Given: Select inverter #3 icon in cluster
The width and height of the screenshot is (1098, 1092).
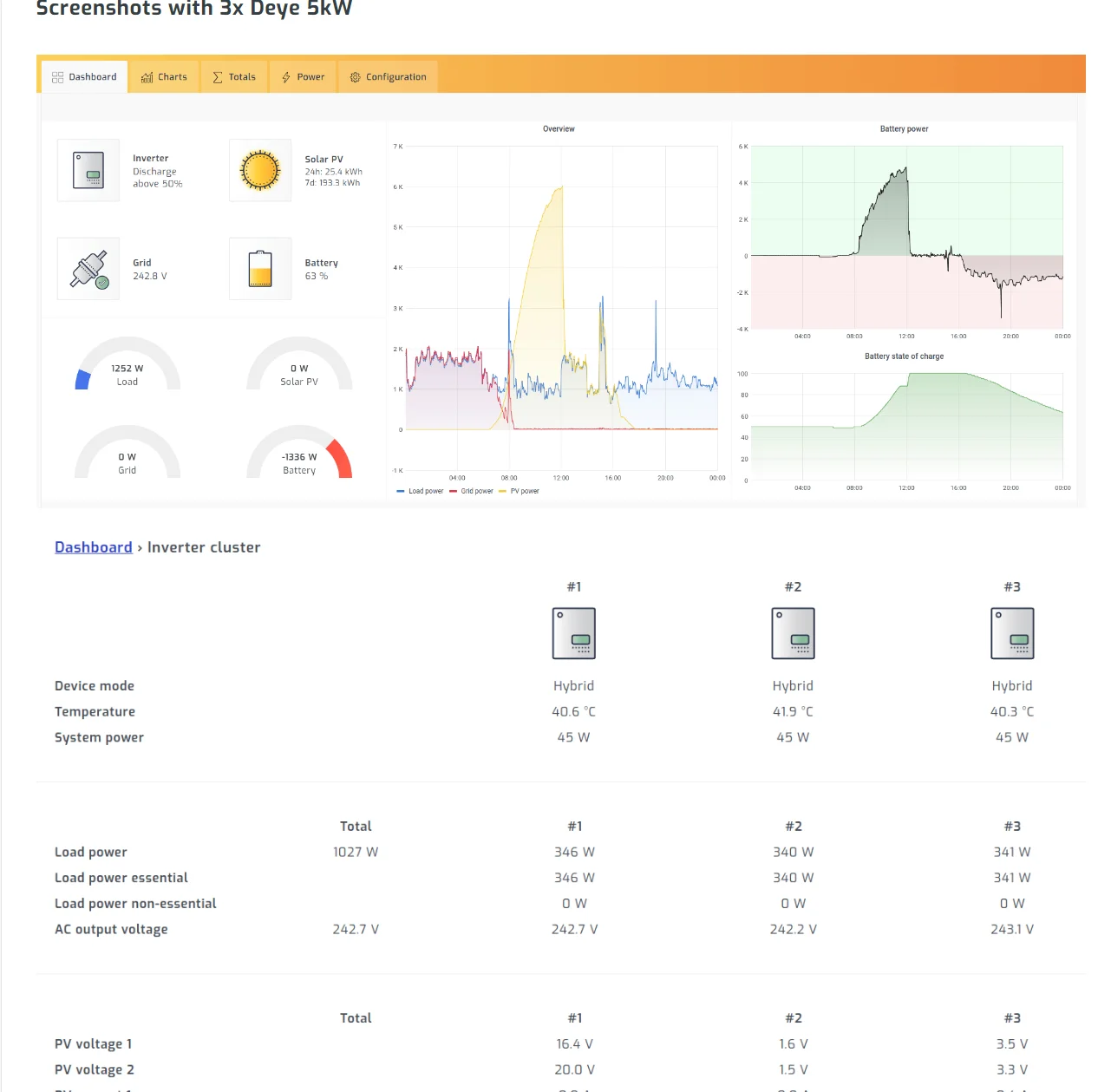Looking at the screenshot, I should [1012, 633].
